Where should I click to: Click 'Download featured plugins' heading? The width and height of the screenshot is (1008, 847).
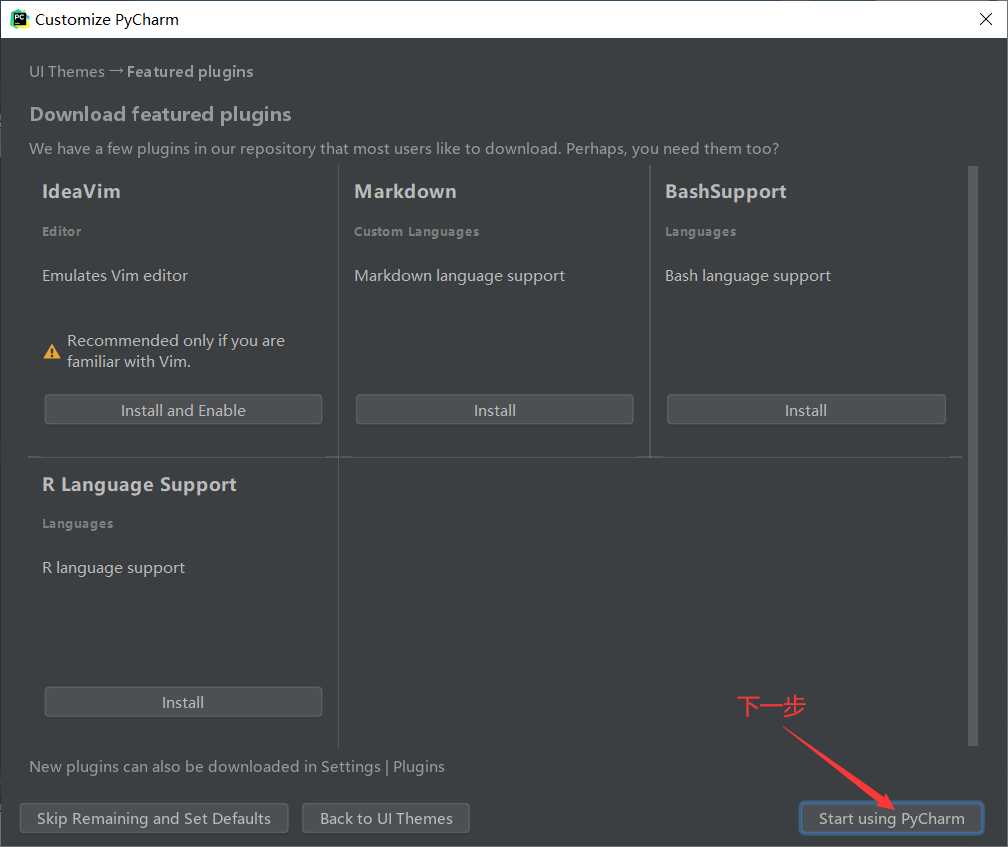click(x=160, y=114)
